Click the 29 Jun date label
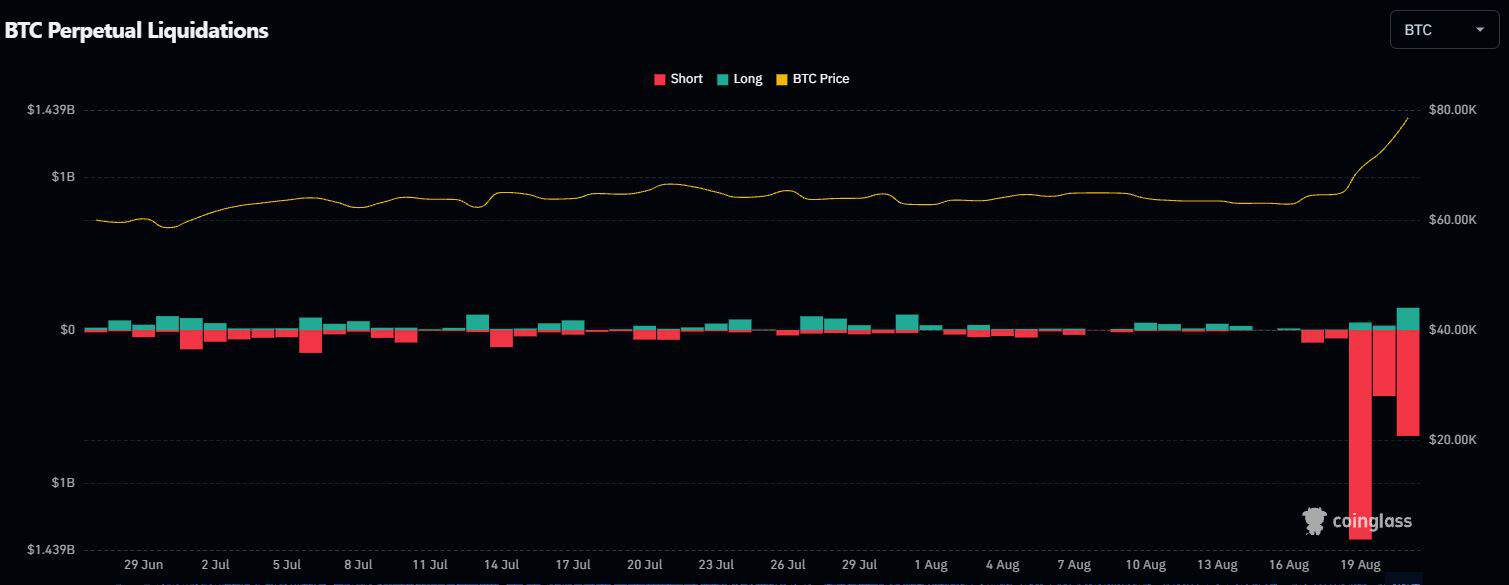 [x=144, y=565]
